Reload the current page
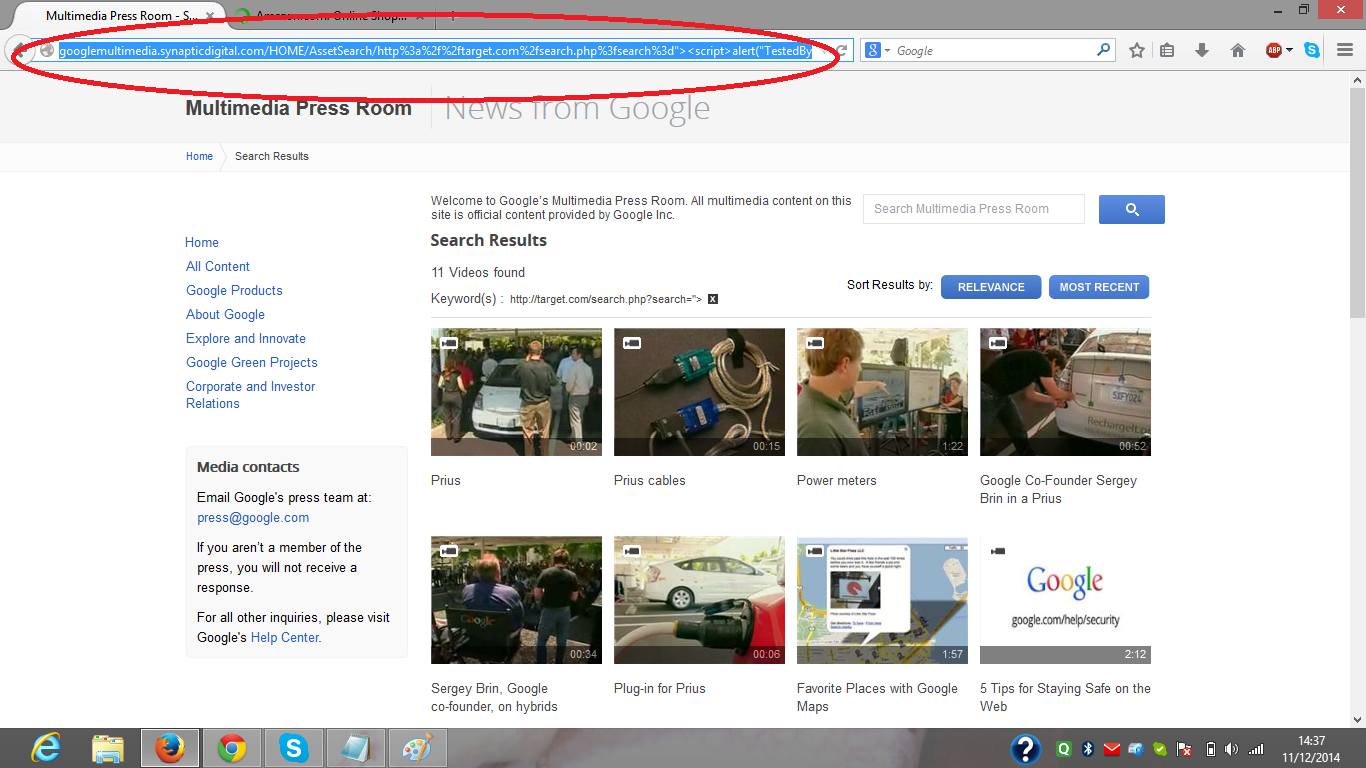 click(842, 50)
